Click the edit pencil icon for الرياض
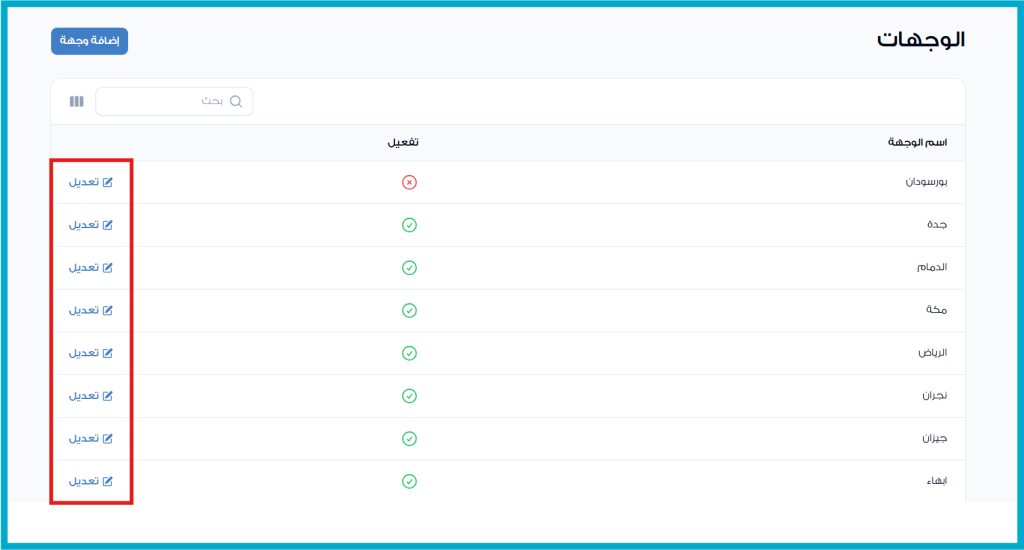The image size is (1024, 550). 108,353
